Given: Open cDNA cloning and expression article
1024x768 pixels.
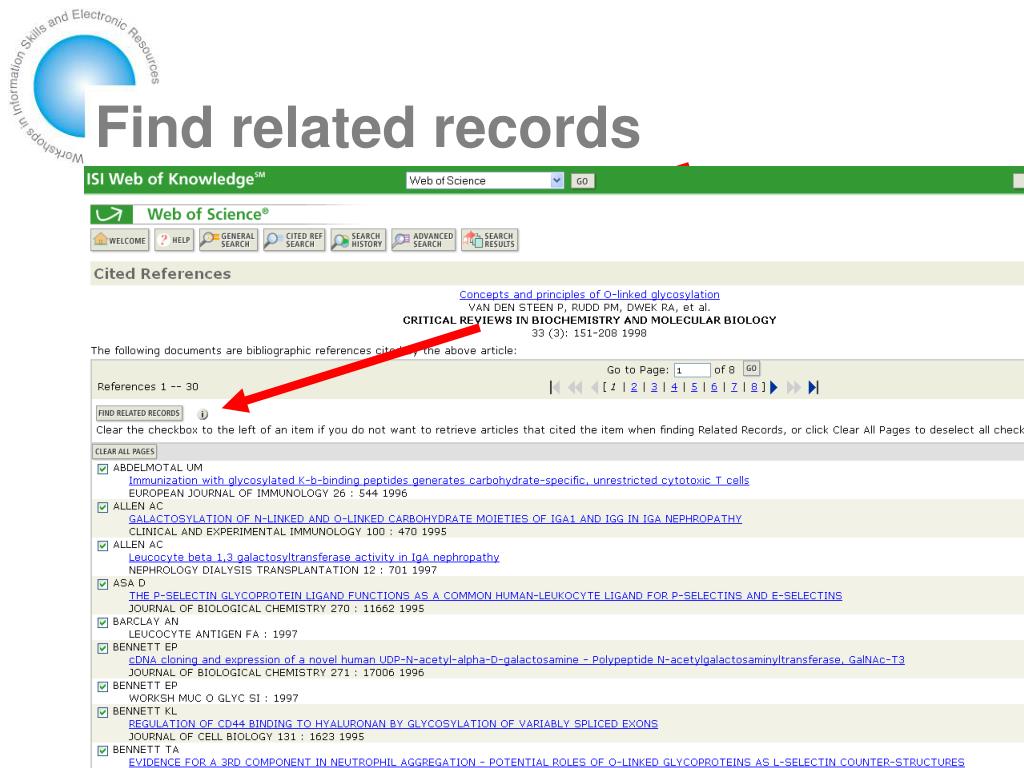Looking at the screenshot, I should tap(517, 660).
